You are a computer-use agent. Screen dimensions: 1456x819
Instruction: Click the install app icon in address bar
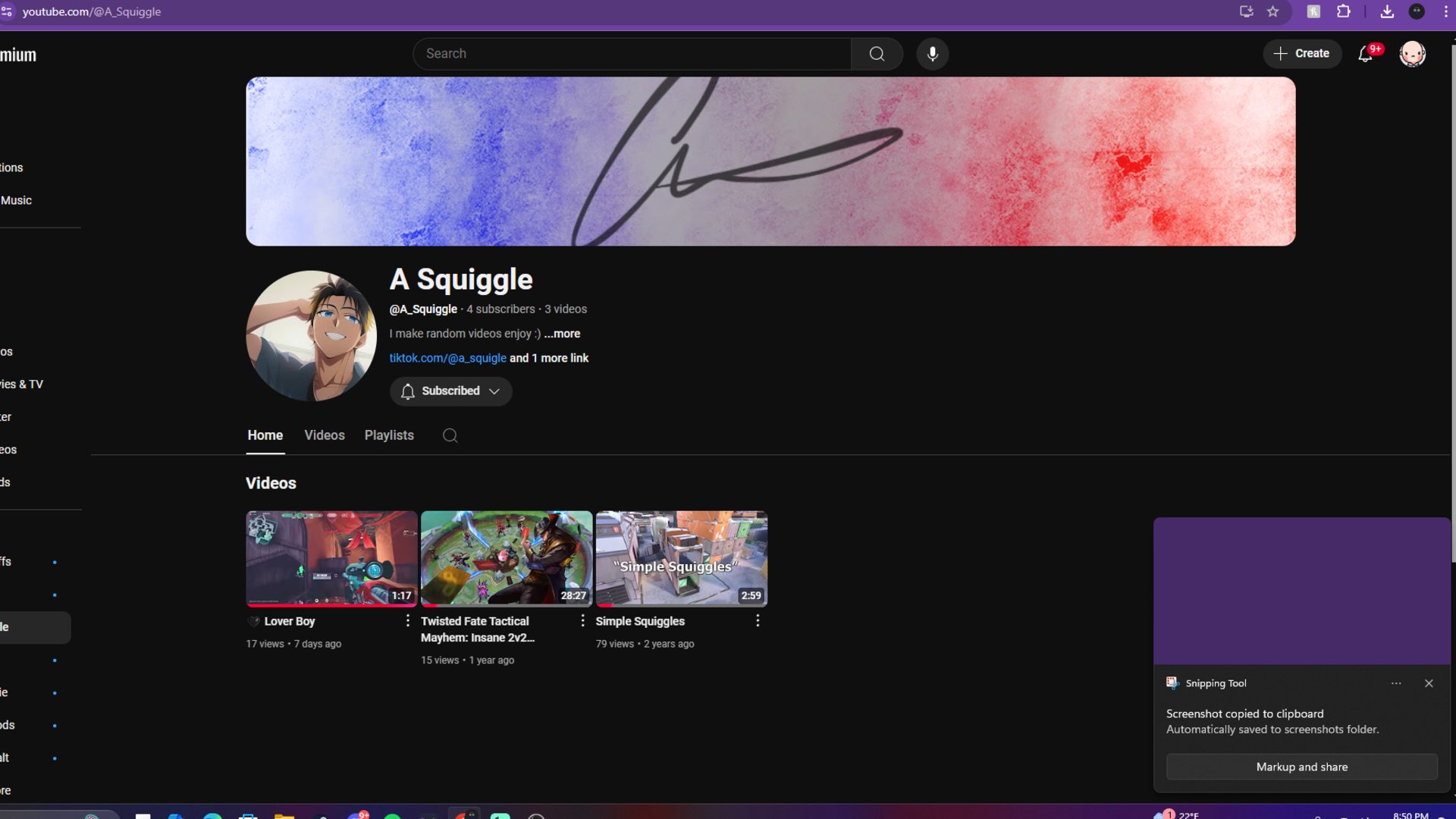(x=1246, y=11)
